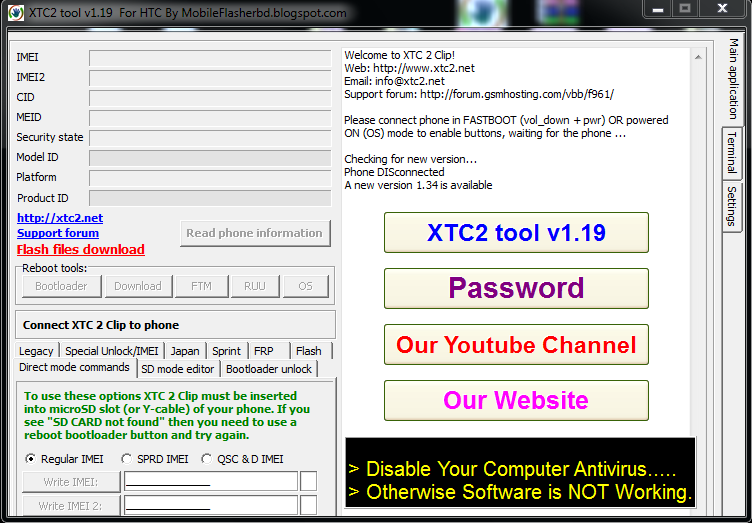Screen dimensions: 752x523
Task: Click log scrollbar up arrow
Action: (x=698, y=57)
